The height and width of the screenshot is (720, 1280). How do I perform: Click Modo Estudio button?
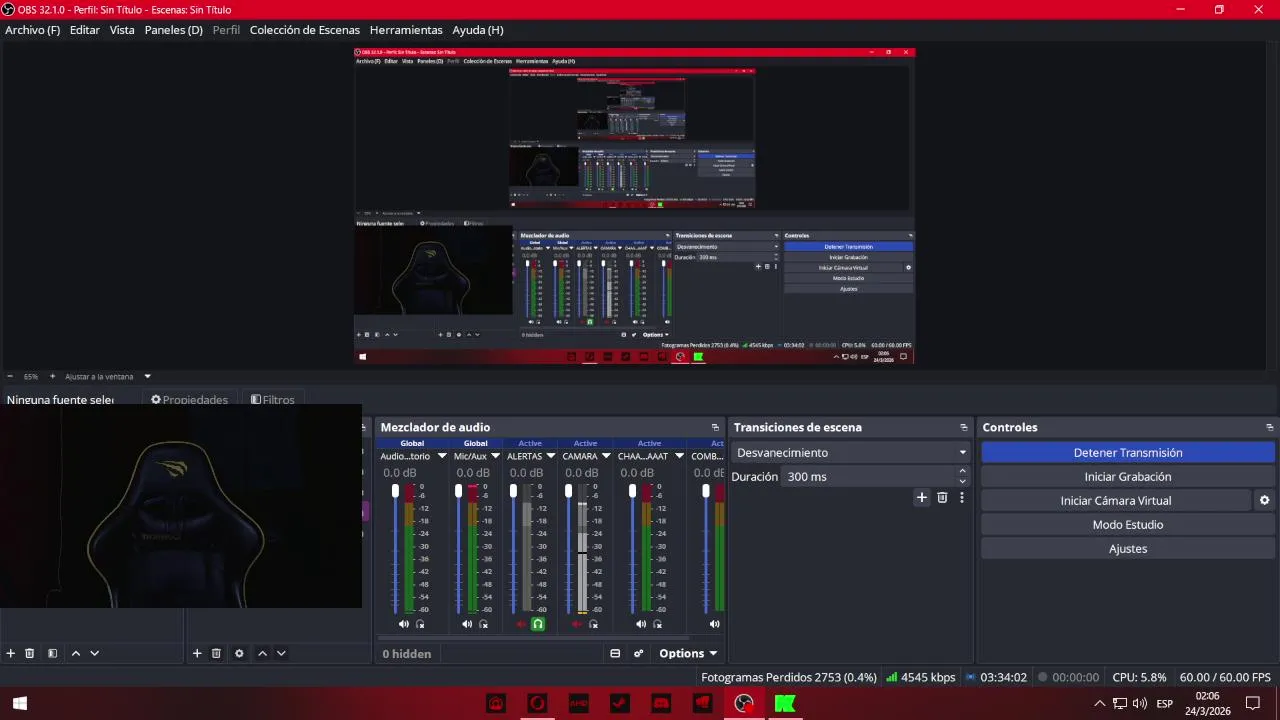[x=1128, y=525]
